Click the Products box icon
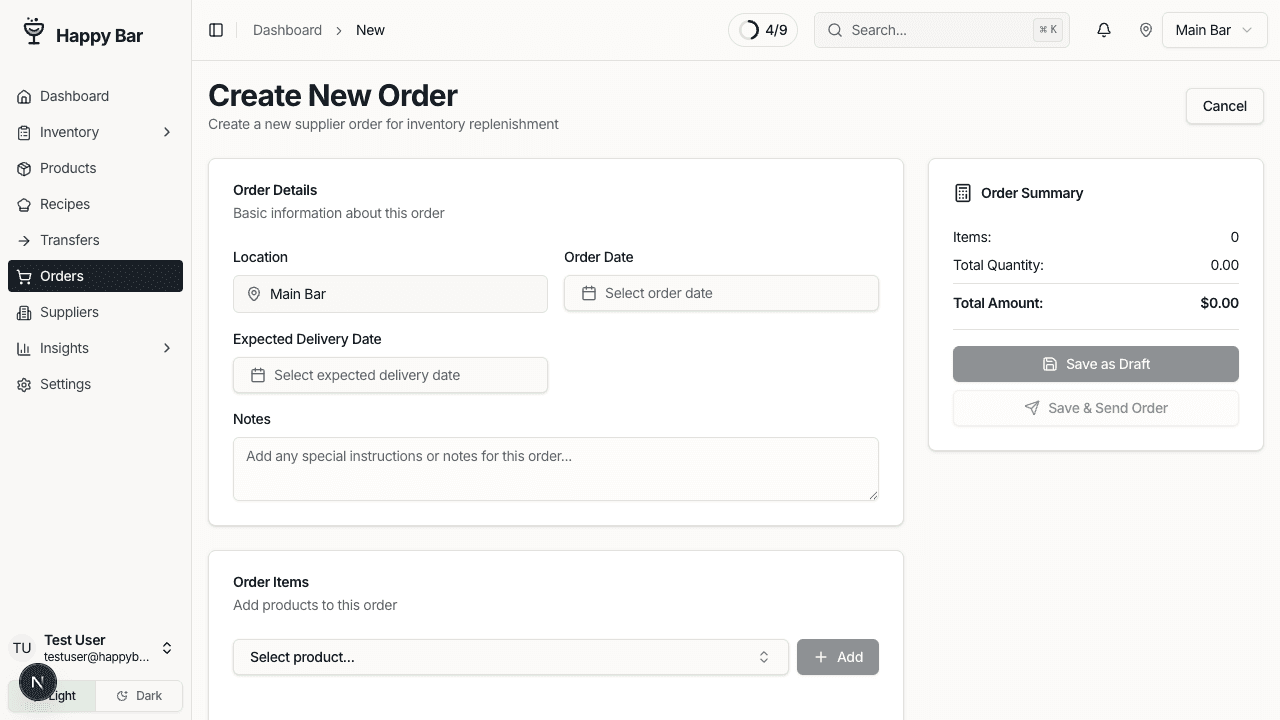The image size is (1280, 720). [x=24, y=168]
